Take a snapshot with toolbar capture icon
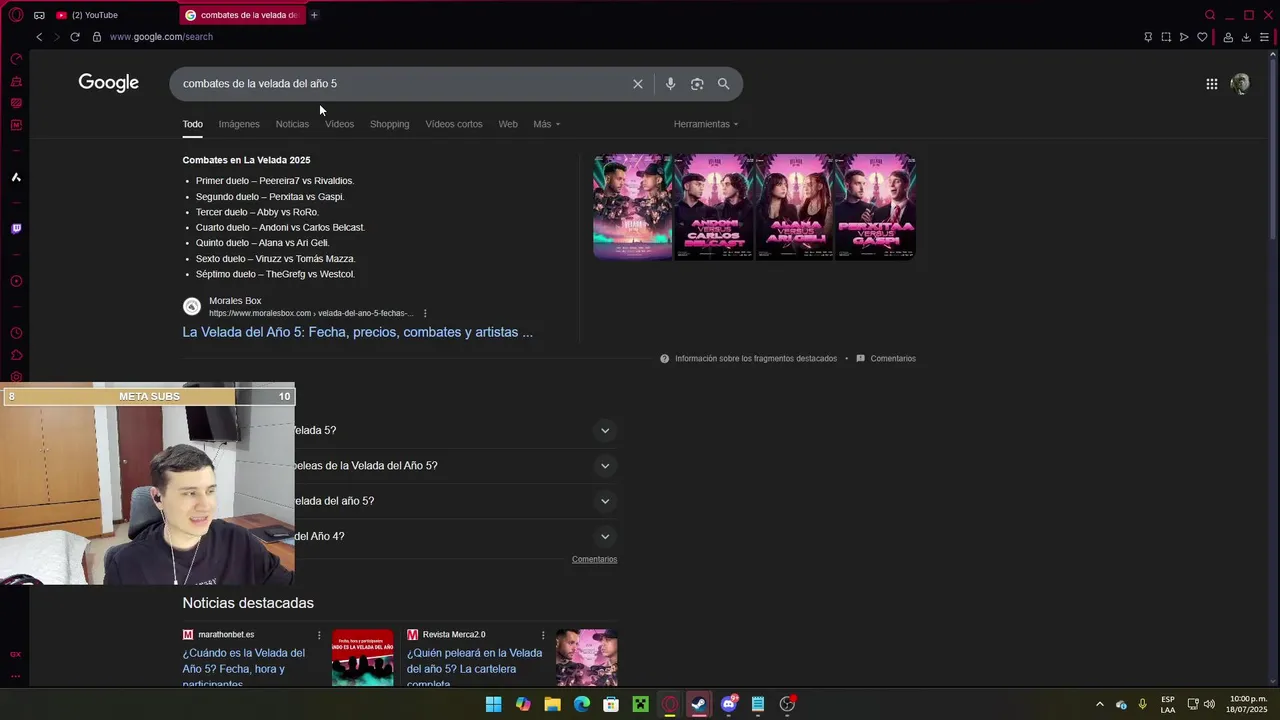The width and height of the screenshot is (1280, 720). click(1166, 37)
